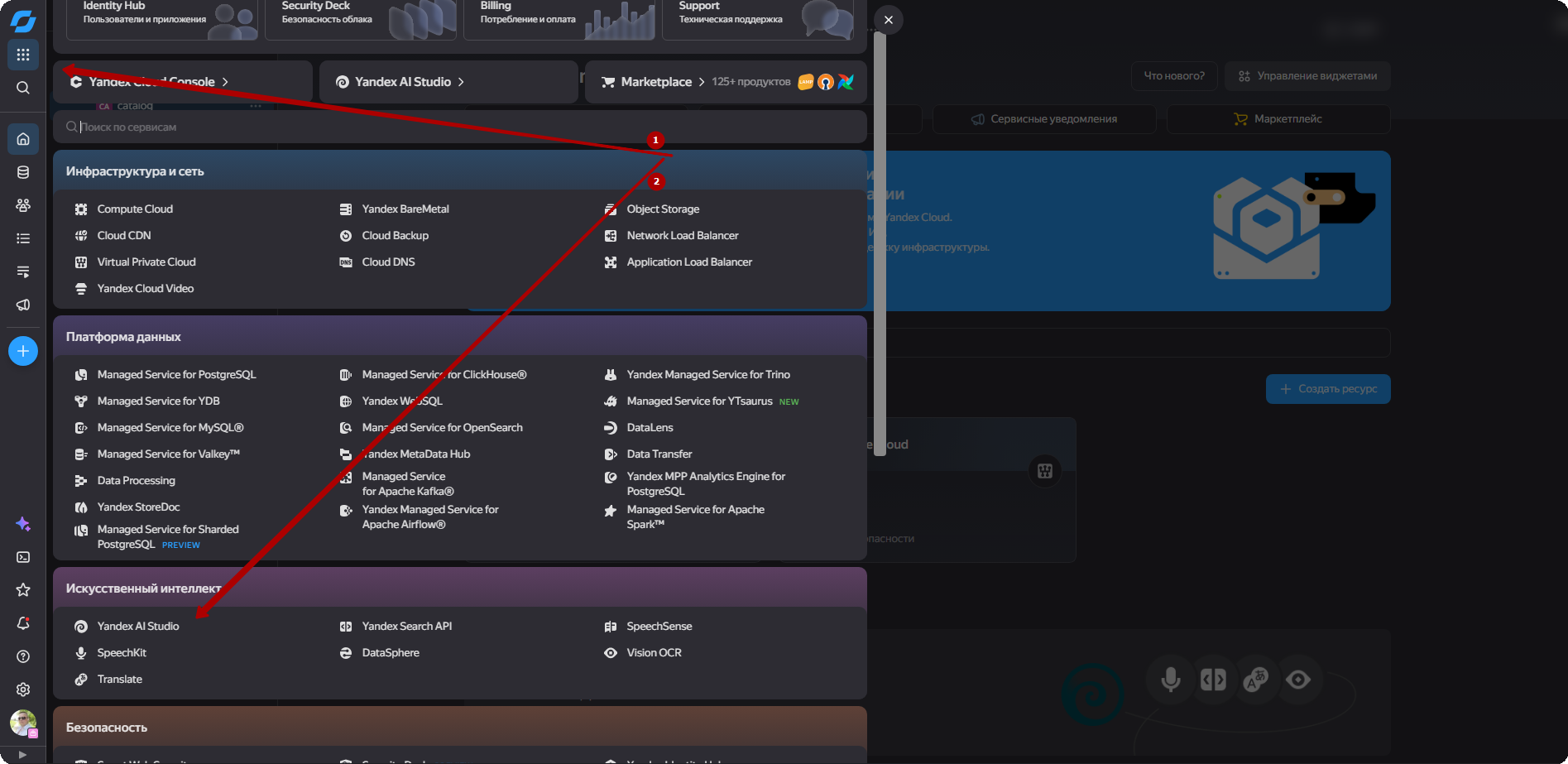Open Yandex AI Studio under Искусственный интеллект
The width and height of the screenshot is (1568, 764).
pyautogui.click(x=138, y=627)
